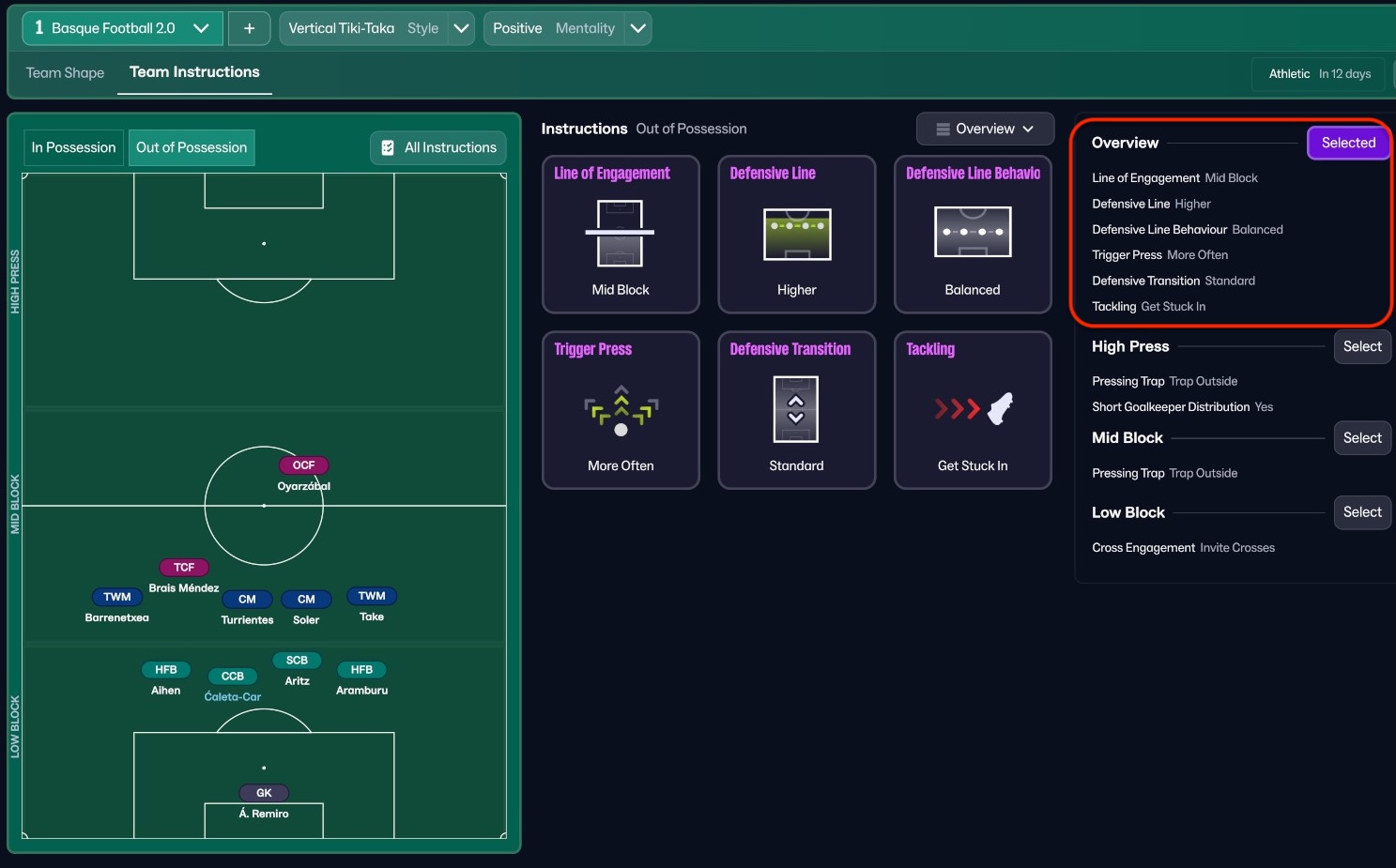Toggle the Out of Possession view

point(192,147)
